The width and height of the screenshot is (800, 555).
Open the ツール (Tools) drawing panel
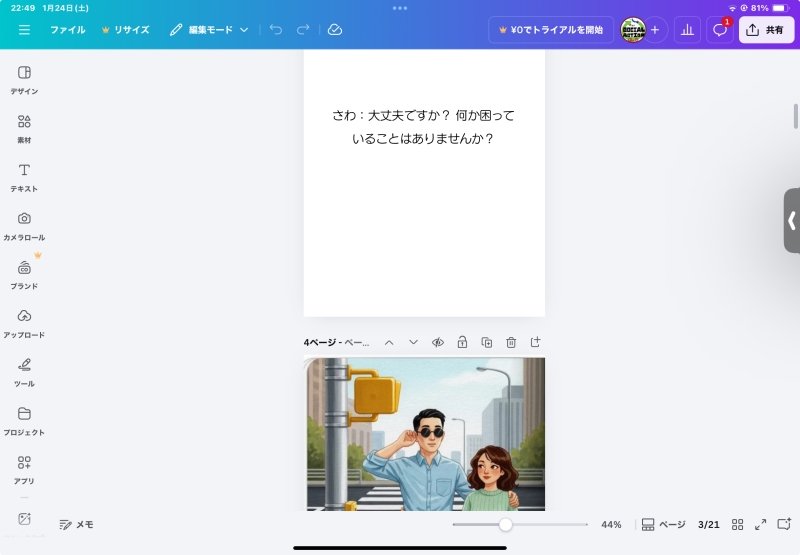24,371
